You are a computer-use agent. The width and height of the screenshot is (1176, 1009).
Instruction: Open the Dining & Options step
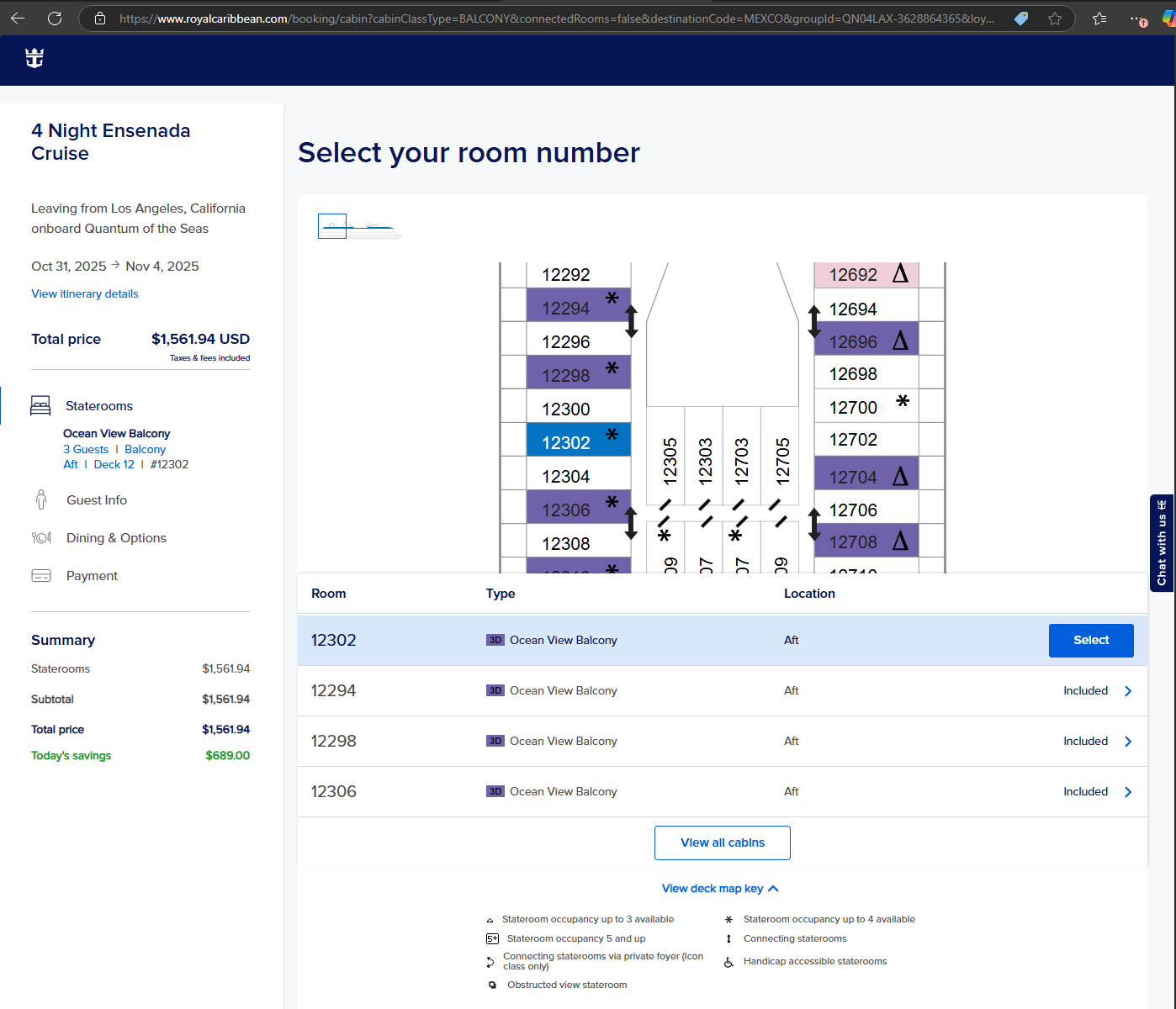click(116, 538)
